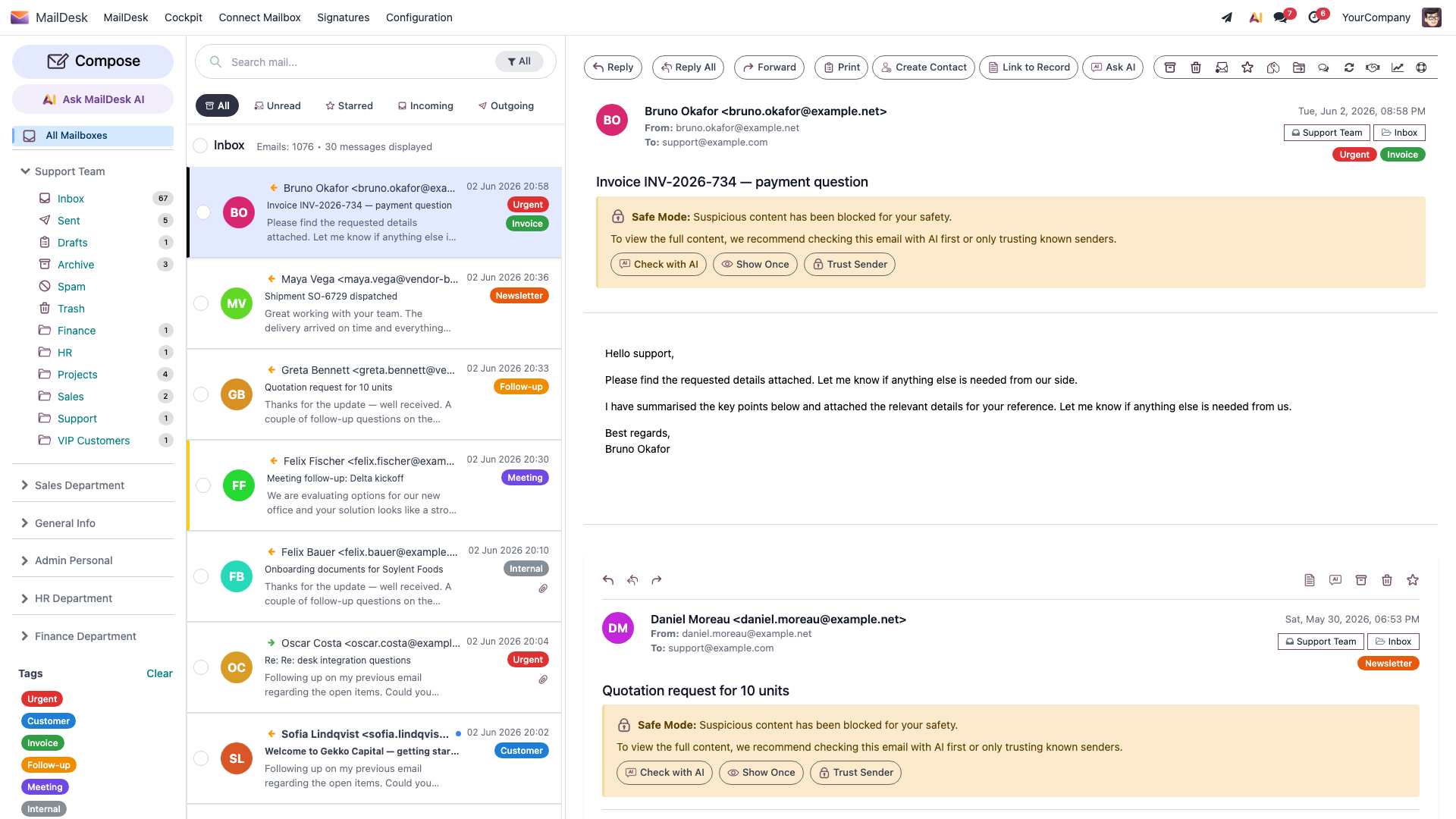Screen dimensions: 1456x819
Task: Expand the Finance Department mailbox group
Action: point(78,636)
